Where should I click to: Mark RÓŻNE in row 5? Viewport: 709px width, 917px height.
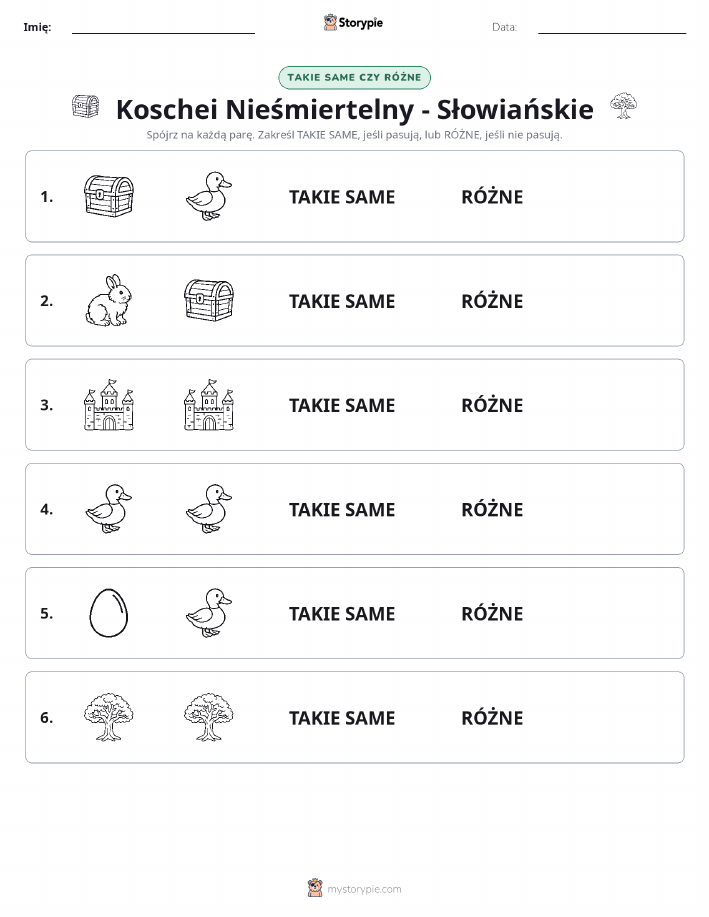click(x=492, y=613)
